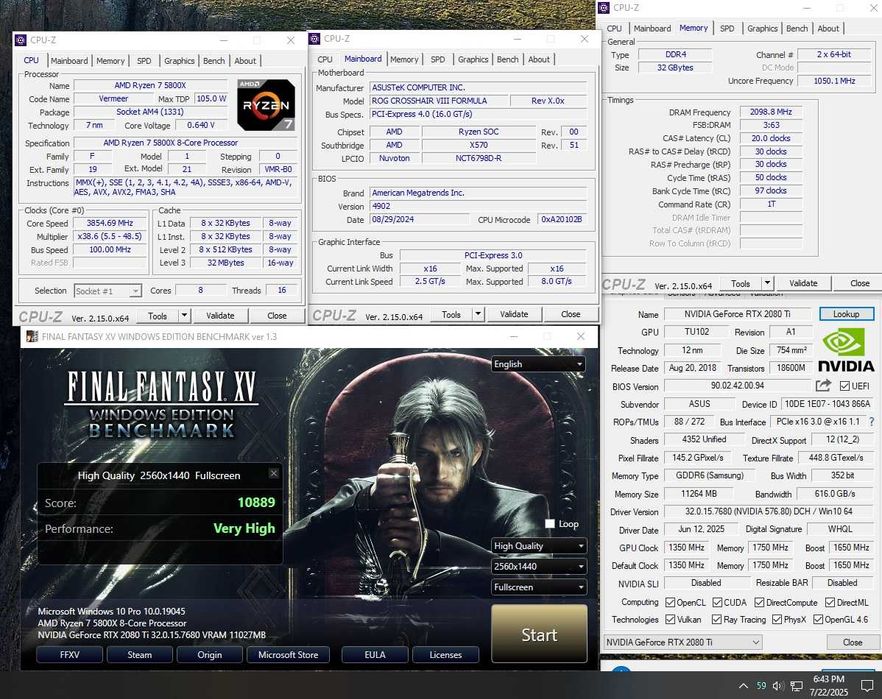
Task: Switch to Mainboard tab in CPU window
Action: tap(69, 61)
